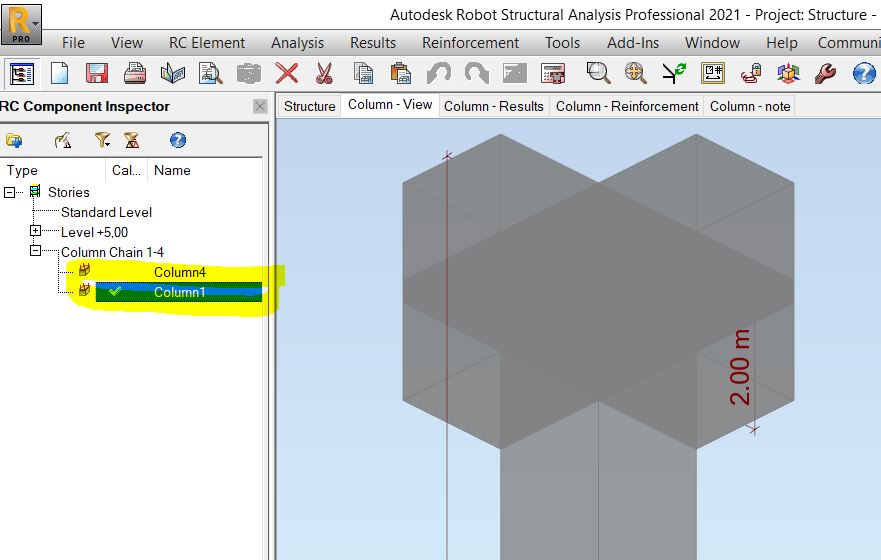Open the Tools menu
881x560 pixels.
562,43
